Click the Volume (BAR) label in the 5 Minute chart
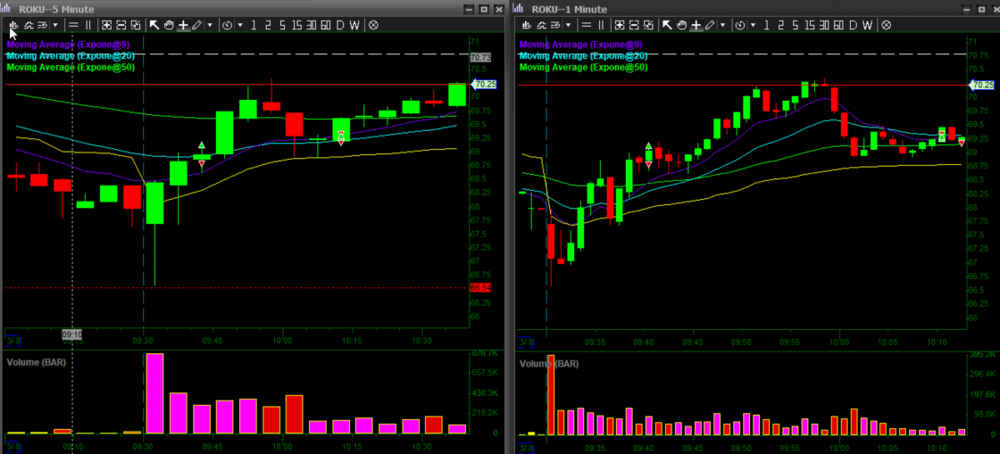The height and width of the screenshot is (454, 1000). coord(36,360)
